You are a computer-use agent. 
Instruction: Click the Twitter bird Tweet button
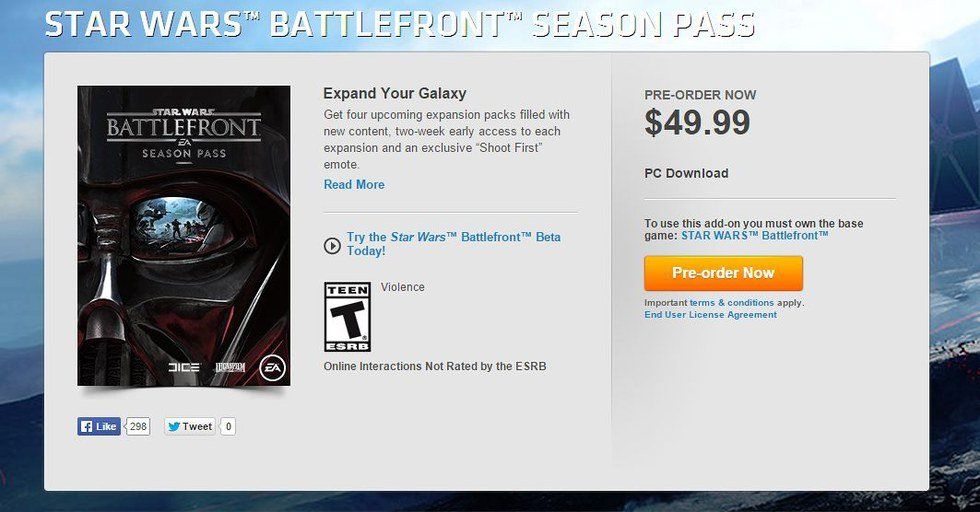[x=189, y=426]
